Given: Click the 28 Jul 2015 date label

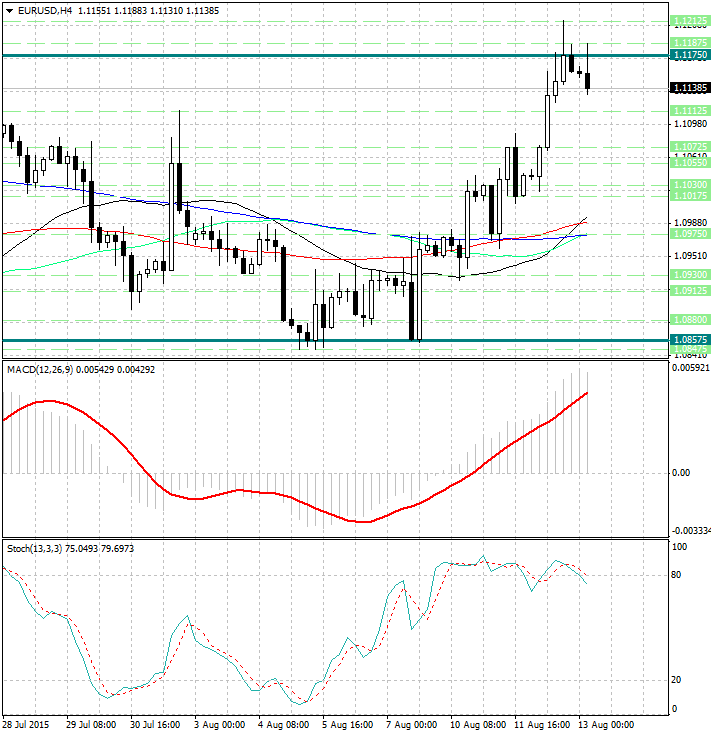Looking at the screenshot, I should 27,724.
